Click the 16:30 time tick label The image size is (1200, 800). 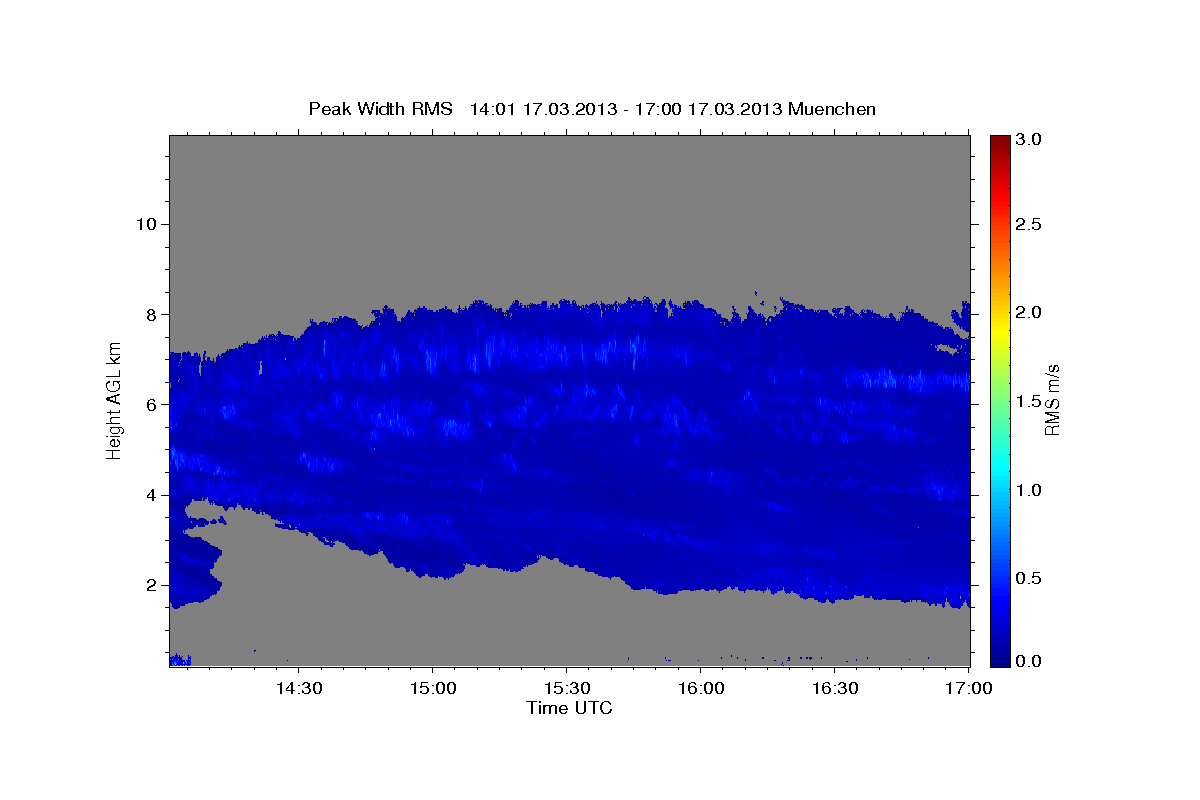coord(835,688)
